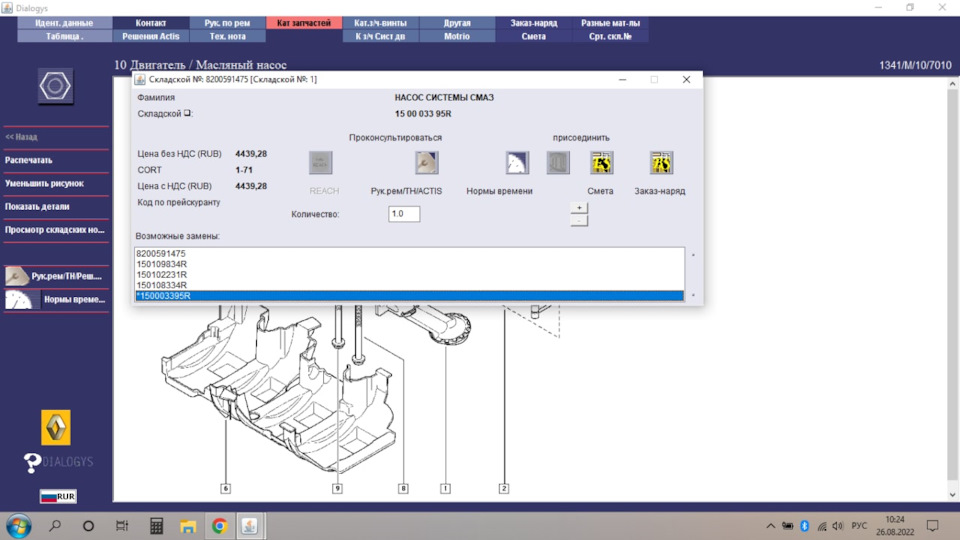
Task: Expand hidden tray icons chevron
Action: pyautogui.click(x=770, y=526)
